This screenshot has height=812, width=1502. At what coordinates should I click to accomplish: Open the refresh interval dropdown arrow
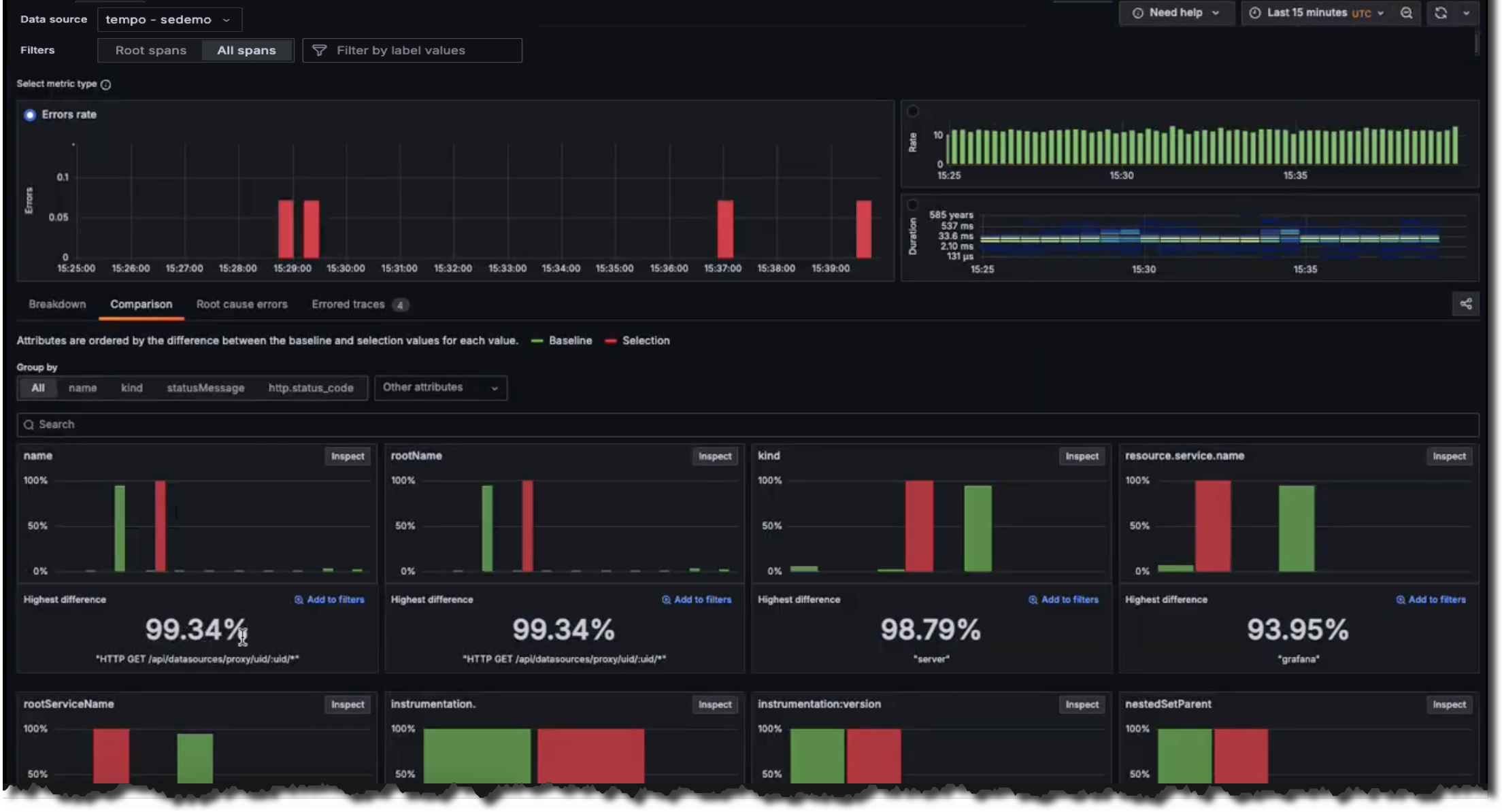pyautogui.click(x=1466, y=13)
